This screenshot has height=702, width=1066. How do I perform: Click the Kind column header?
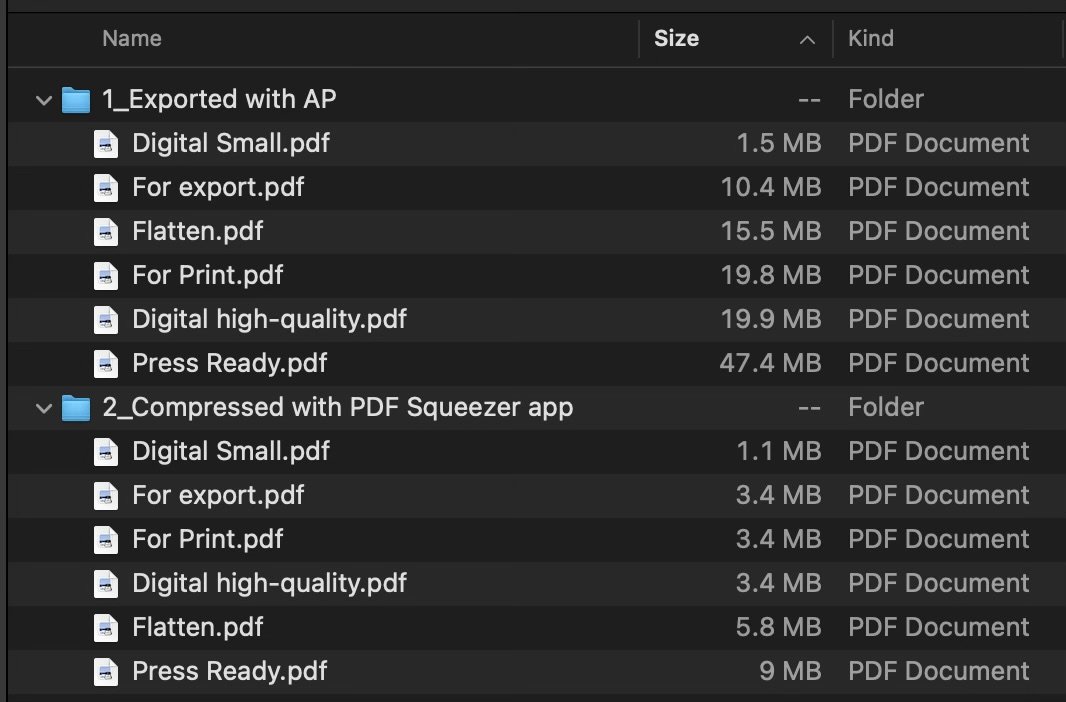click(x=870, y=39)
